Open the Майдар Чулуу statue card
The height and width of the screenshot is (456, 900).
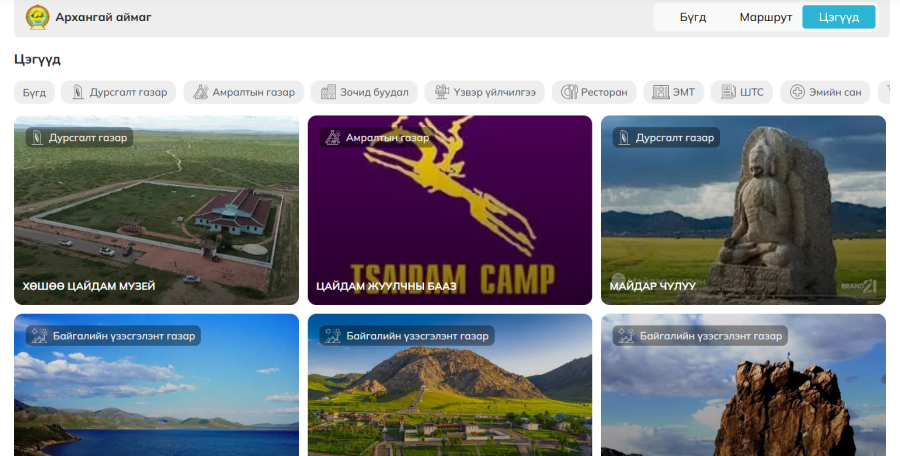pyautogui.click(x=743, y=210)
